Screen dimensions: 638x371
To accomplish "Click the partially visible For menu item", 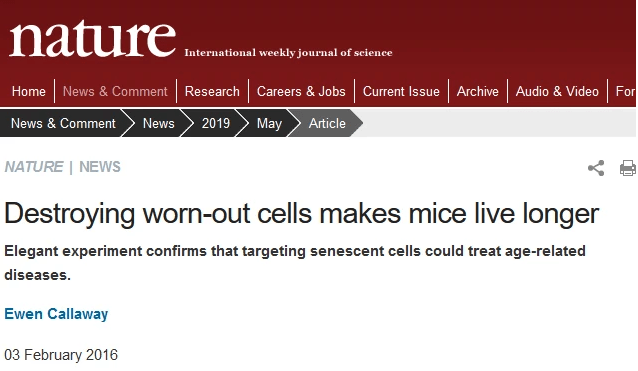I will [x=625, y=91].
